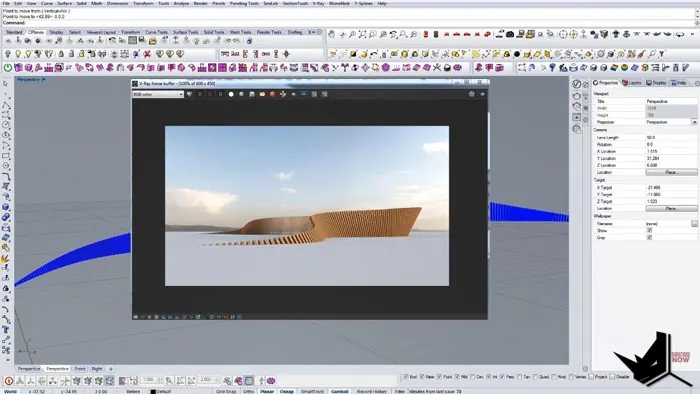Click the floppy save icon in CPlanes toolbar

pos(142,41)
